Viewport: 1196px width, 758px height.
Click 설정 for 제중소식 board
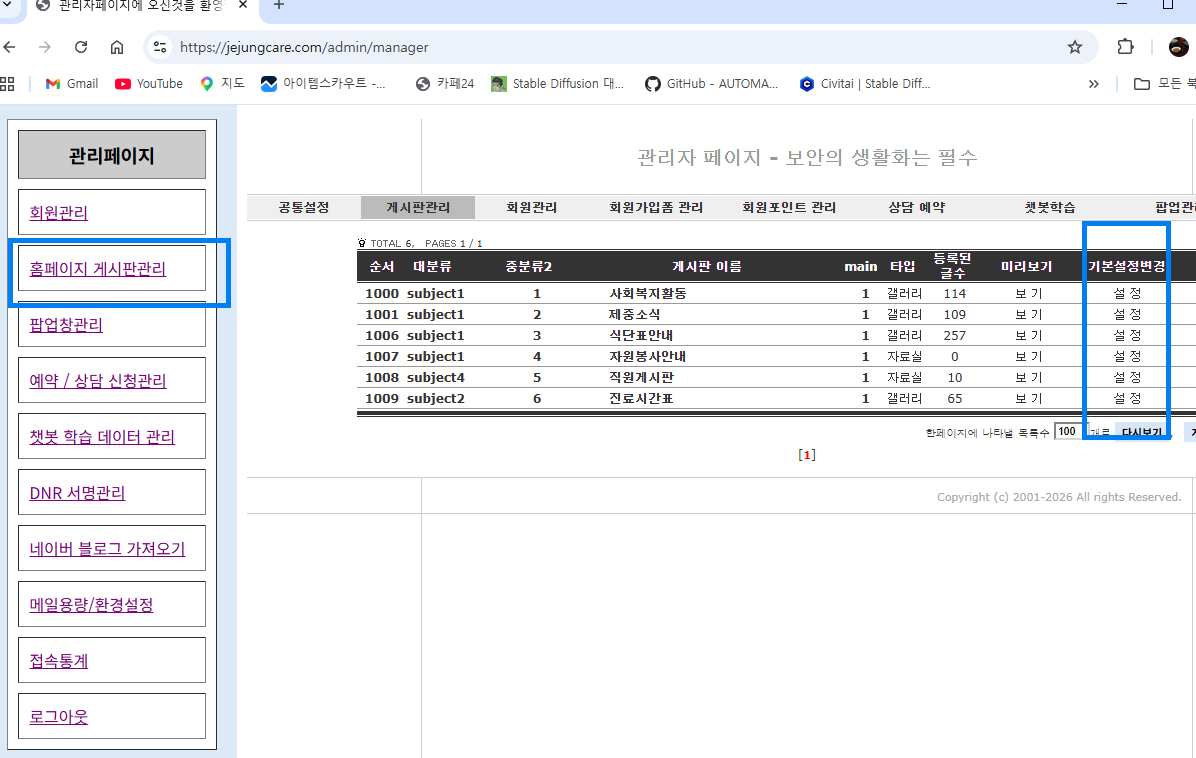(1127, 314)
